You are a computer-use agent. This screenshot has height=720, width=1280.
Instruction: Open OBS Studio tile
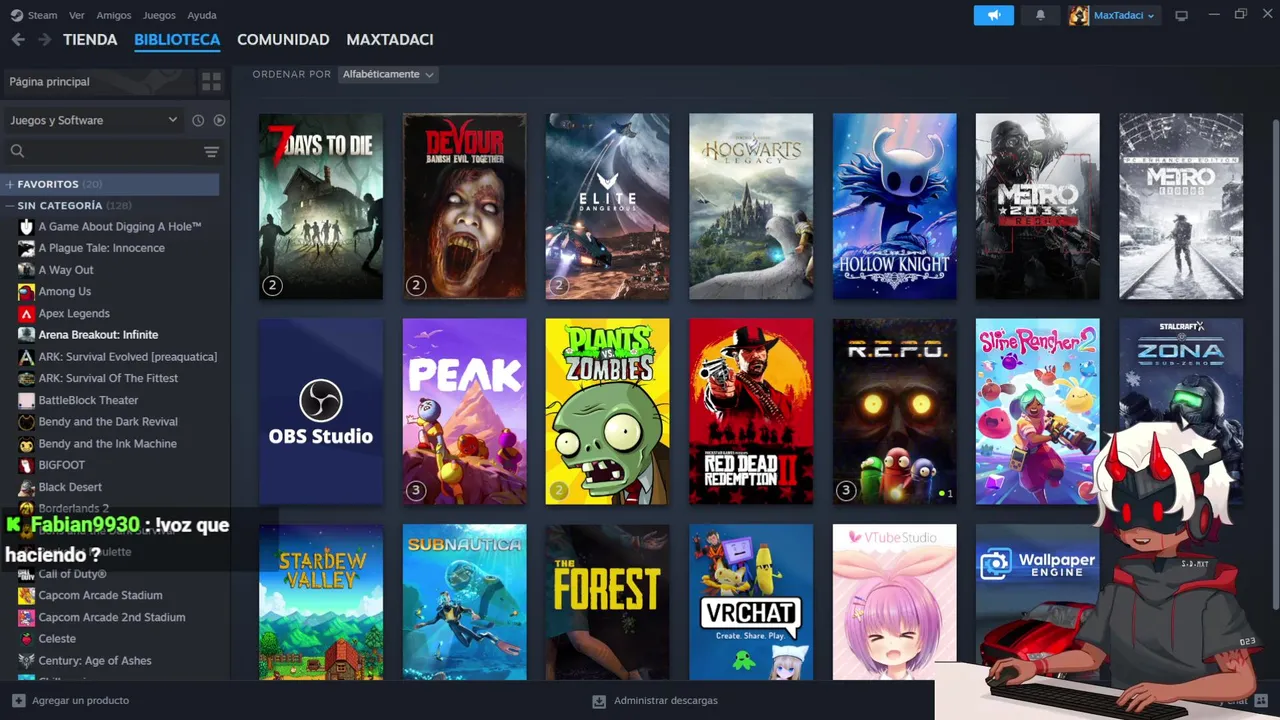(x=321, y=412)
